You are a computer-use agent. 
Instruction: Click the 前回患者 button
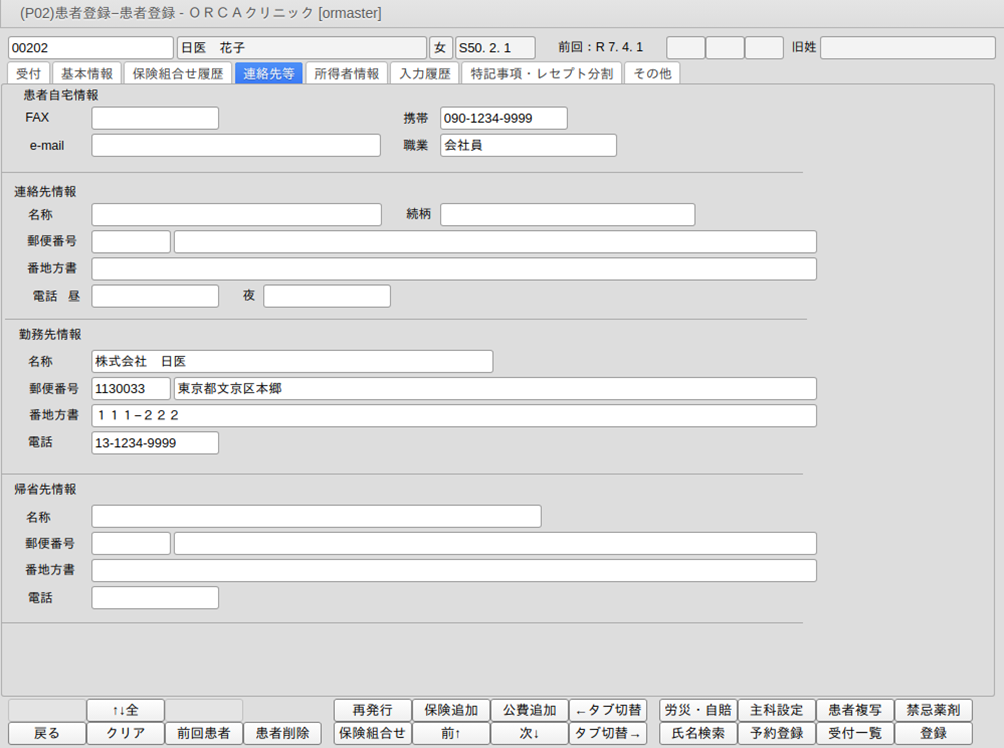click(203, 733)
